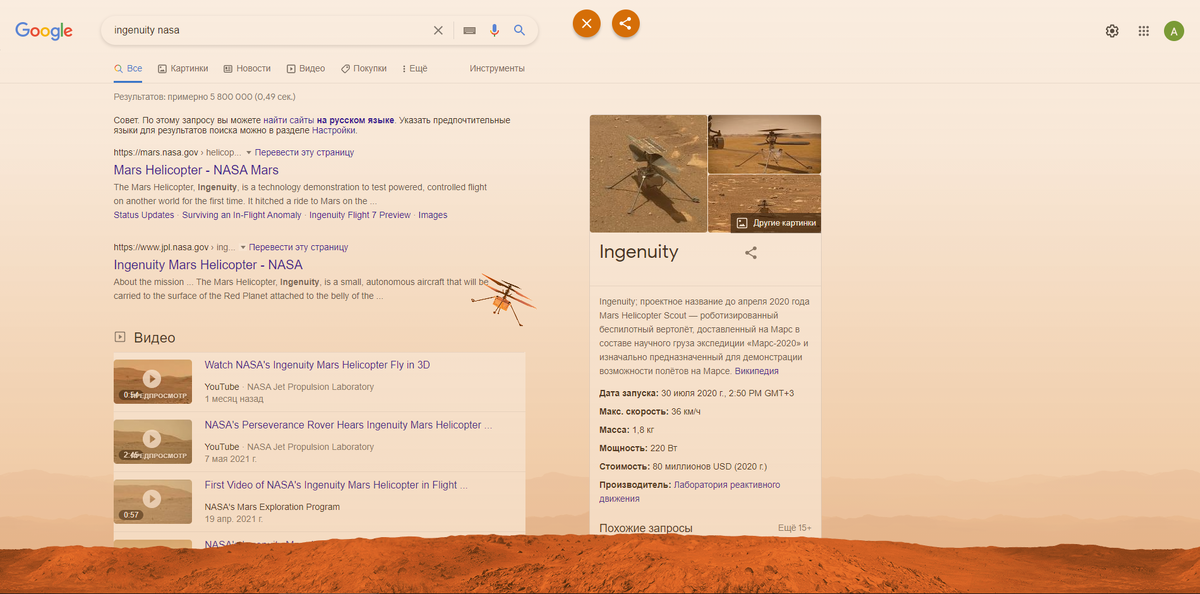Viewport: 1200px width, 594px height.
Task: Switch to the Видео tab
Action: coord(306,68)
